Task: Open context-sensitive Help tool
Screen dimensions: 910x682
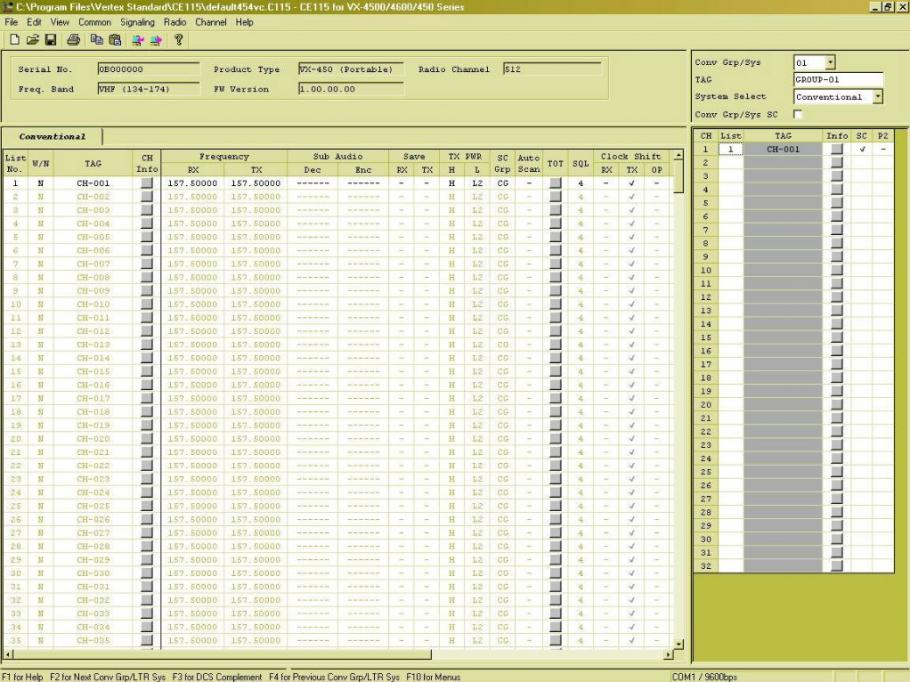Action: (179, 40)
